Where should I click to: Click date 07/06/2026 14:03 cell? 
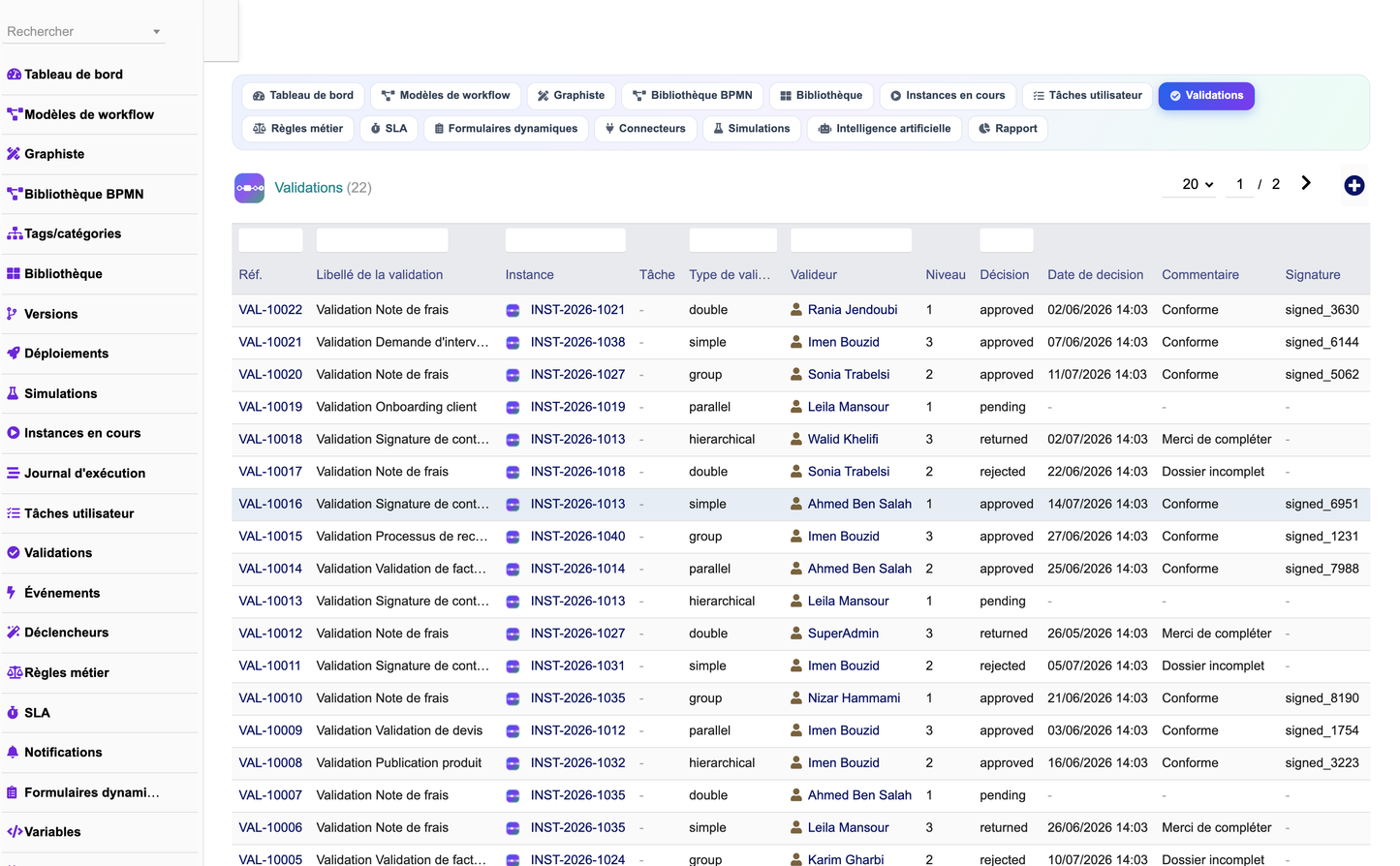[x=1098, y=342]
